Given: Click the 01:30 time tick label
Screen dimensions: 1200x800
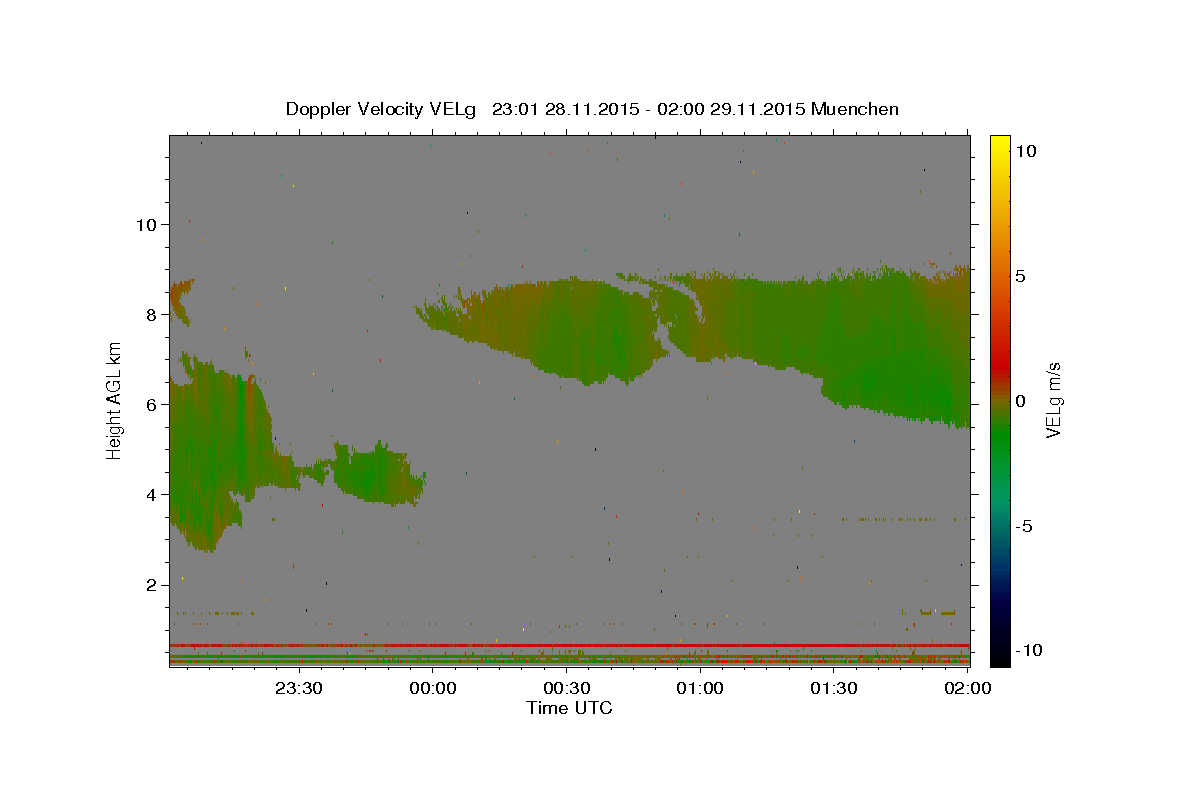Looking at the screenshot, I should [x=833, y=688].
